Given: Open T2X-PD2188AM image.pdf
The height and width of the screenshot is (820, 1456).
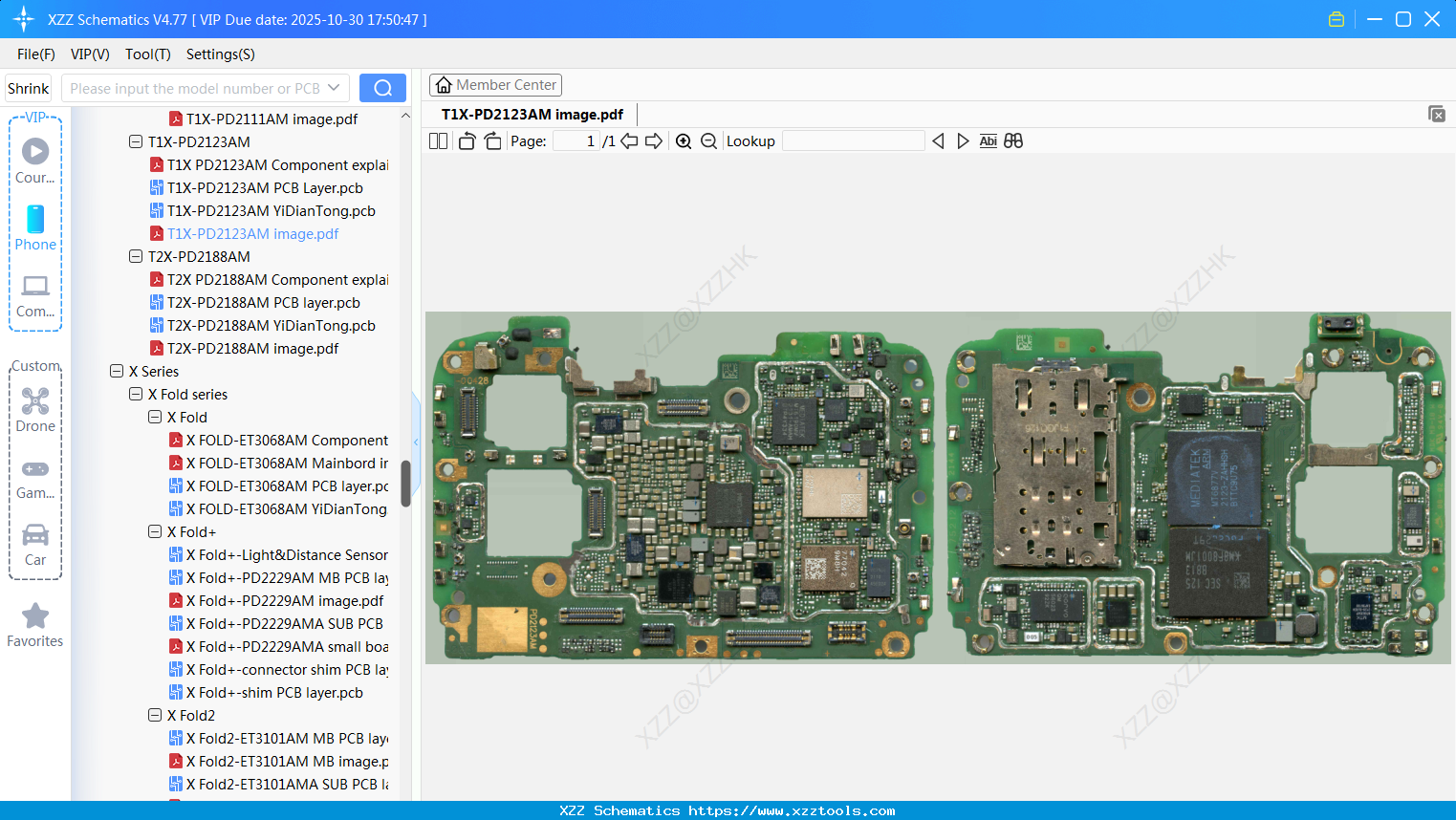Looking at the screenshot, I should point(244,348).
